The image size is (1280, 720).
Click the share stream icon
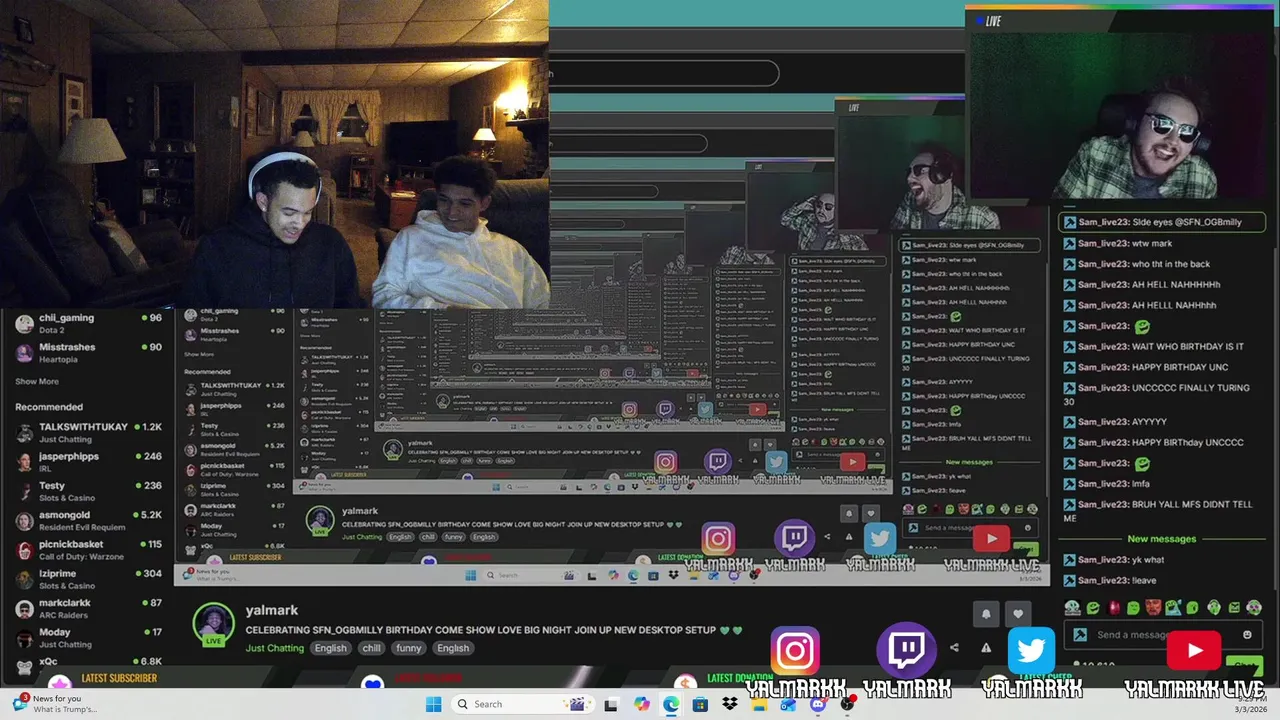(954, 648)
